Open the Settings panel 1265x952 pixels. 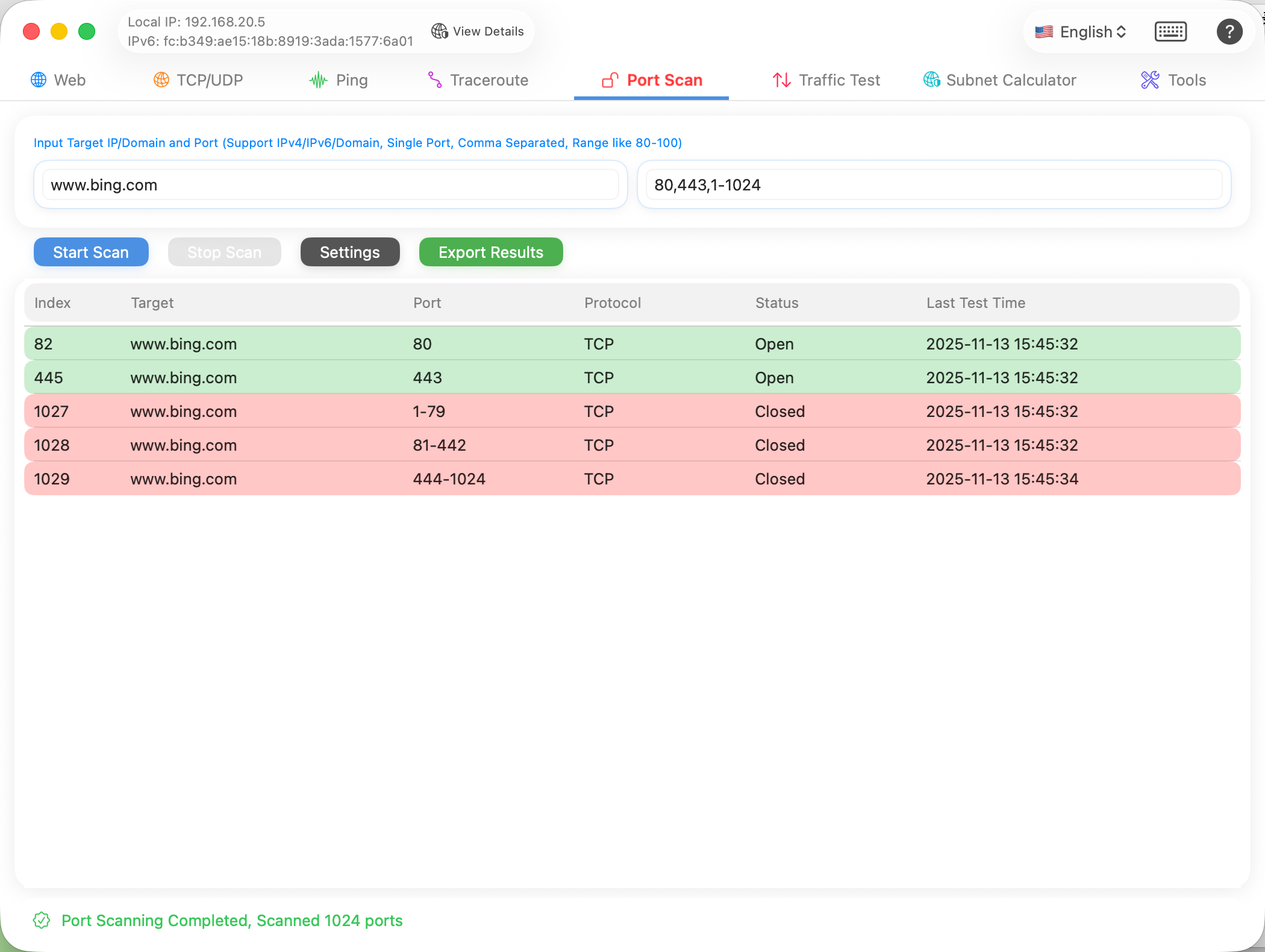pyautogui.click(x=349, y=252)
